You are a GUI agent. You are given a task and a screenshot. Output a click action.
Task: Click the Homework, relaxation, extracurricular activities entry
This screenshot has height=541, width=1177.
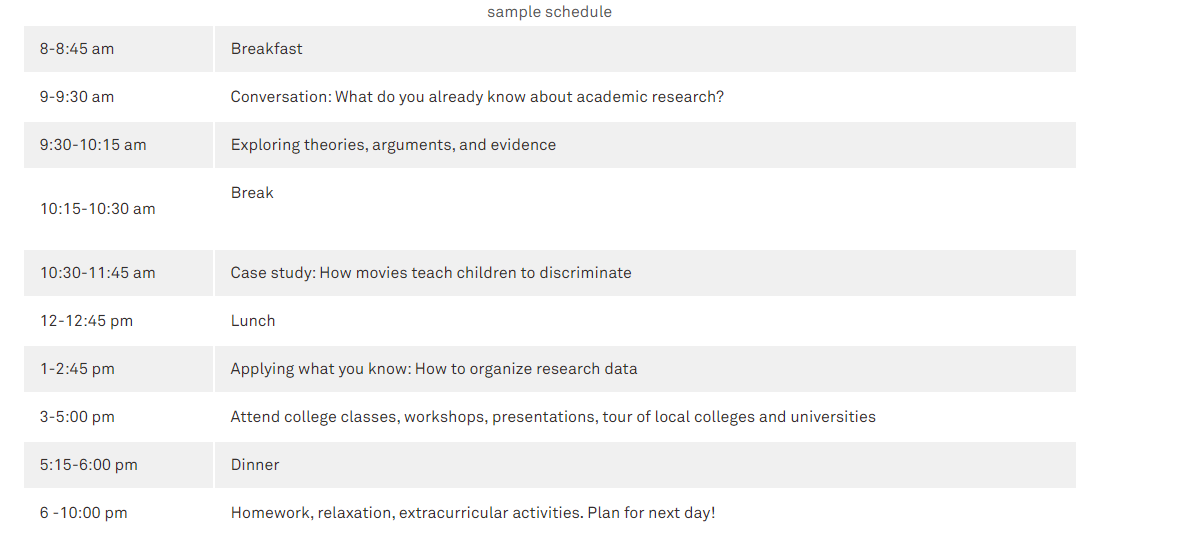click(473, 513)
